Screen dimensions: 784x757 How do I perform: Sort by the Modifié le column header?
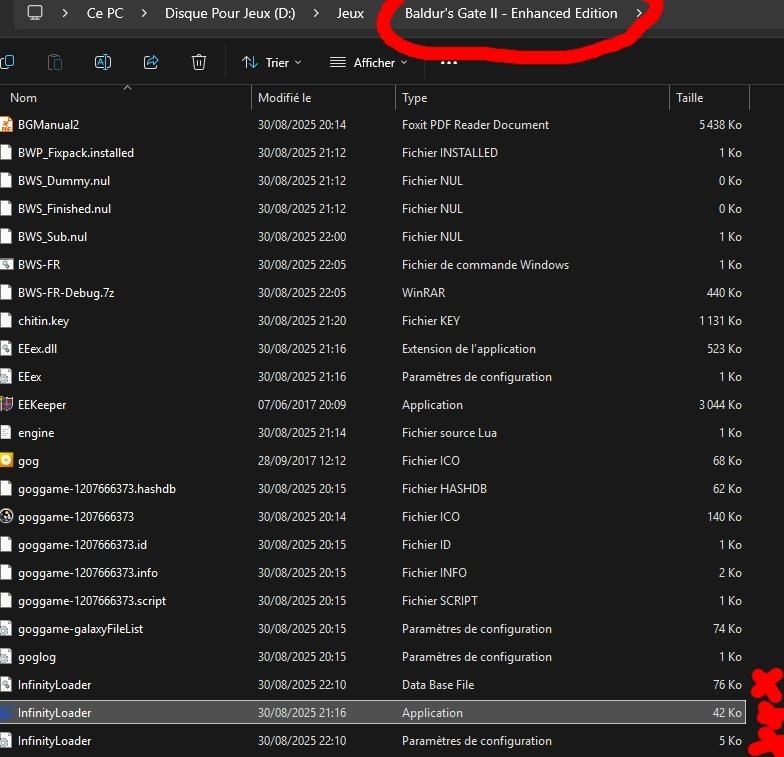coord(324,98)
